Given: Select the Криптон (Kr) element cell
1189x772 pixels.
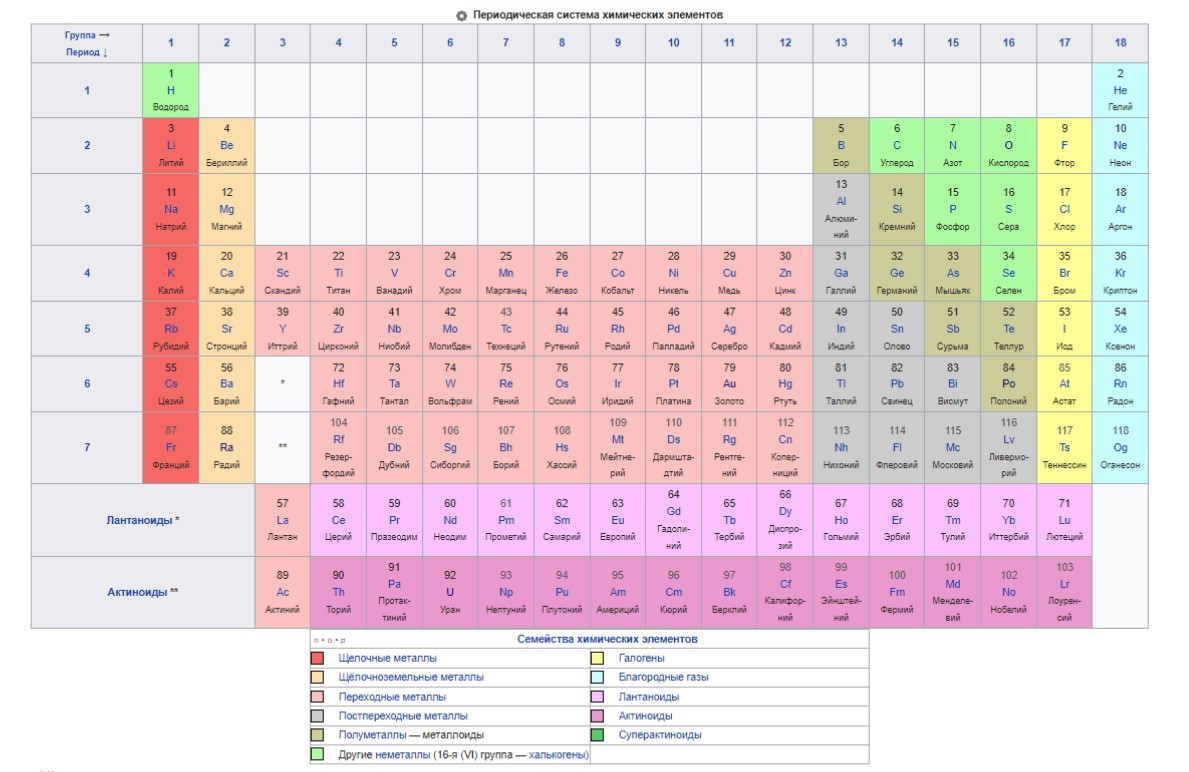Looking at the screenshot, I should (1120, 273).
